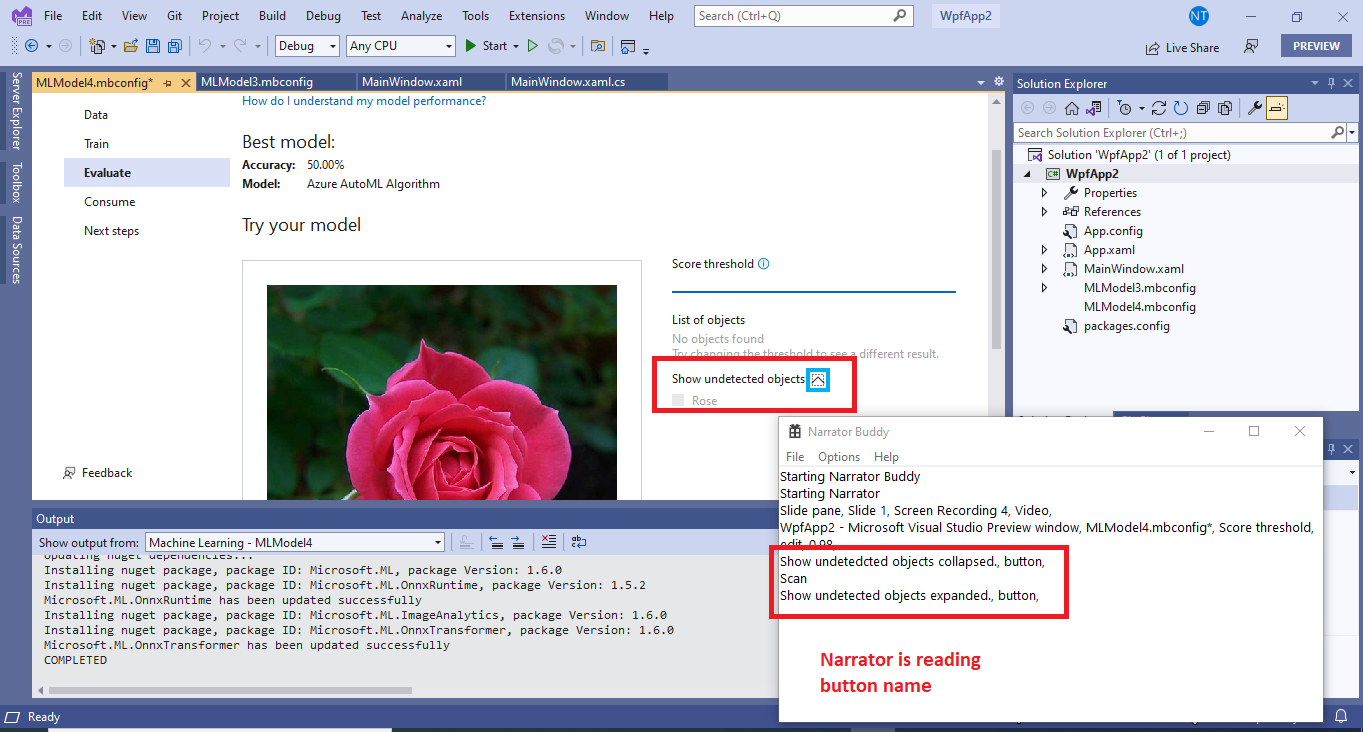Toggle auto-hide pin on Solution Explorer

pyautogui.click(x=1329, y=83)
